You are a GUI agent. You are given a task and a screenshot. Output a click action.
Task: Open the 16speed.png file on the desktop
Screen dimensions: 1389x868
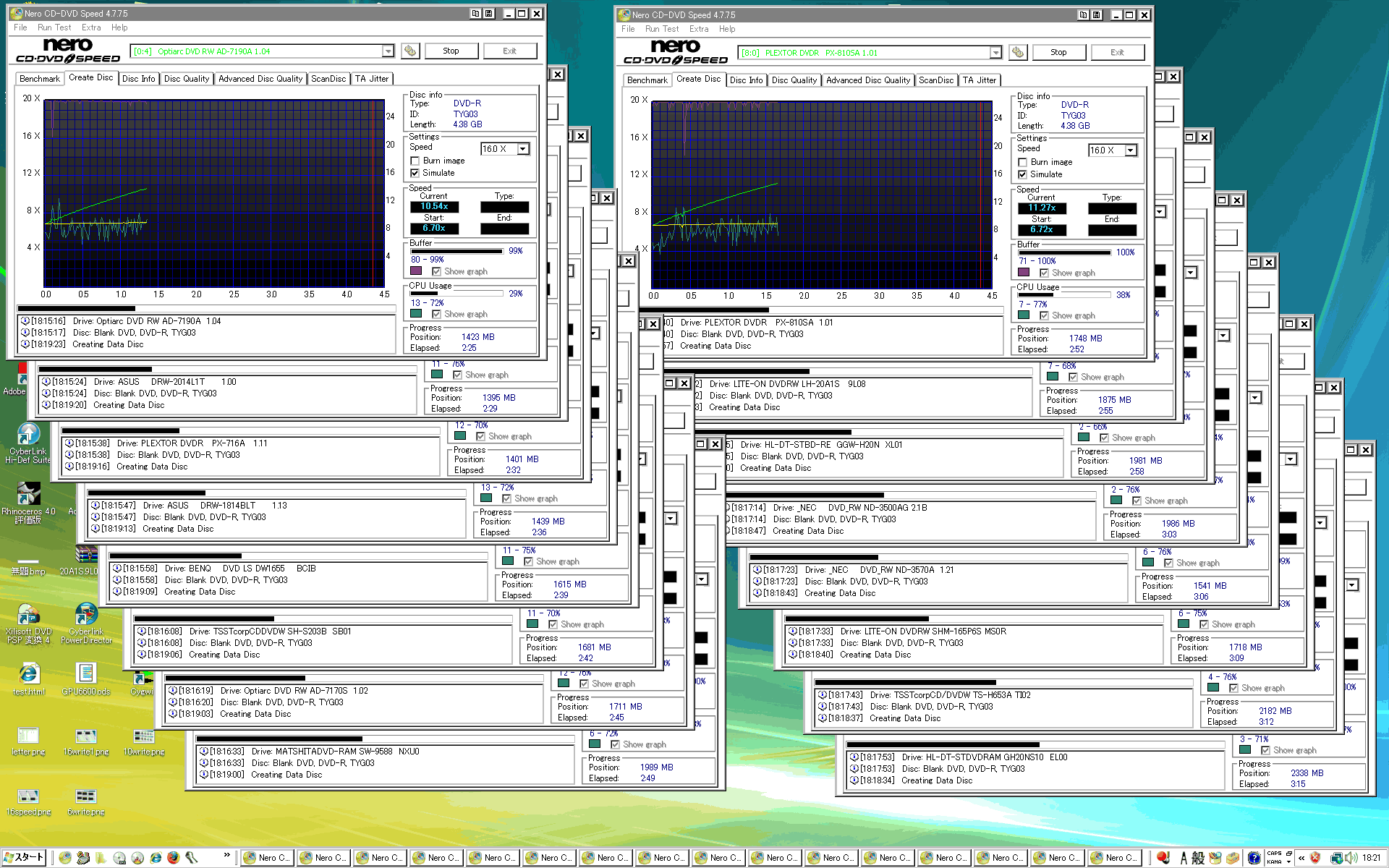(x=28, y=797)
